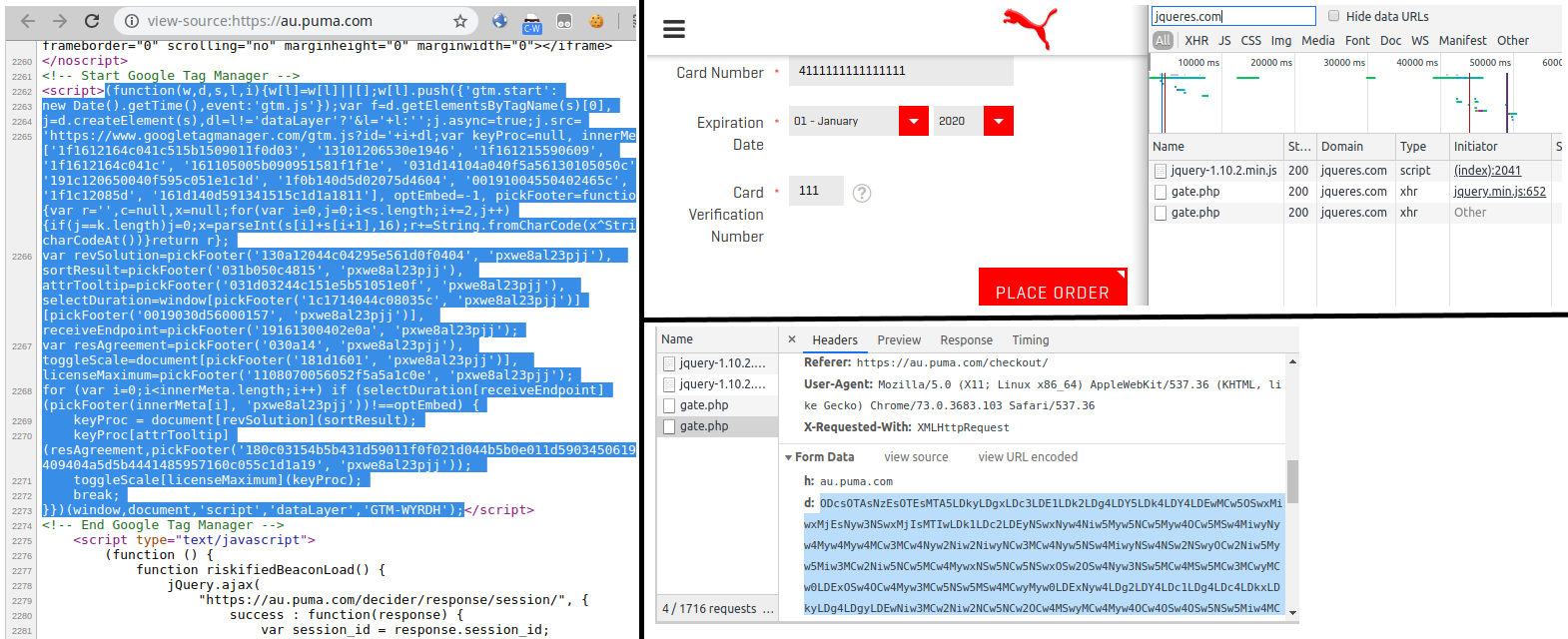The image size is (1568, 639).
Task: Click view URL encoded link
Action: [x=1028, y=457]
